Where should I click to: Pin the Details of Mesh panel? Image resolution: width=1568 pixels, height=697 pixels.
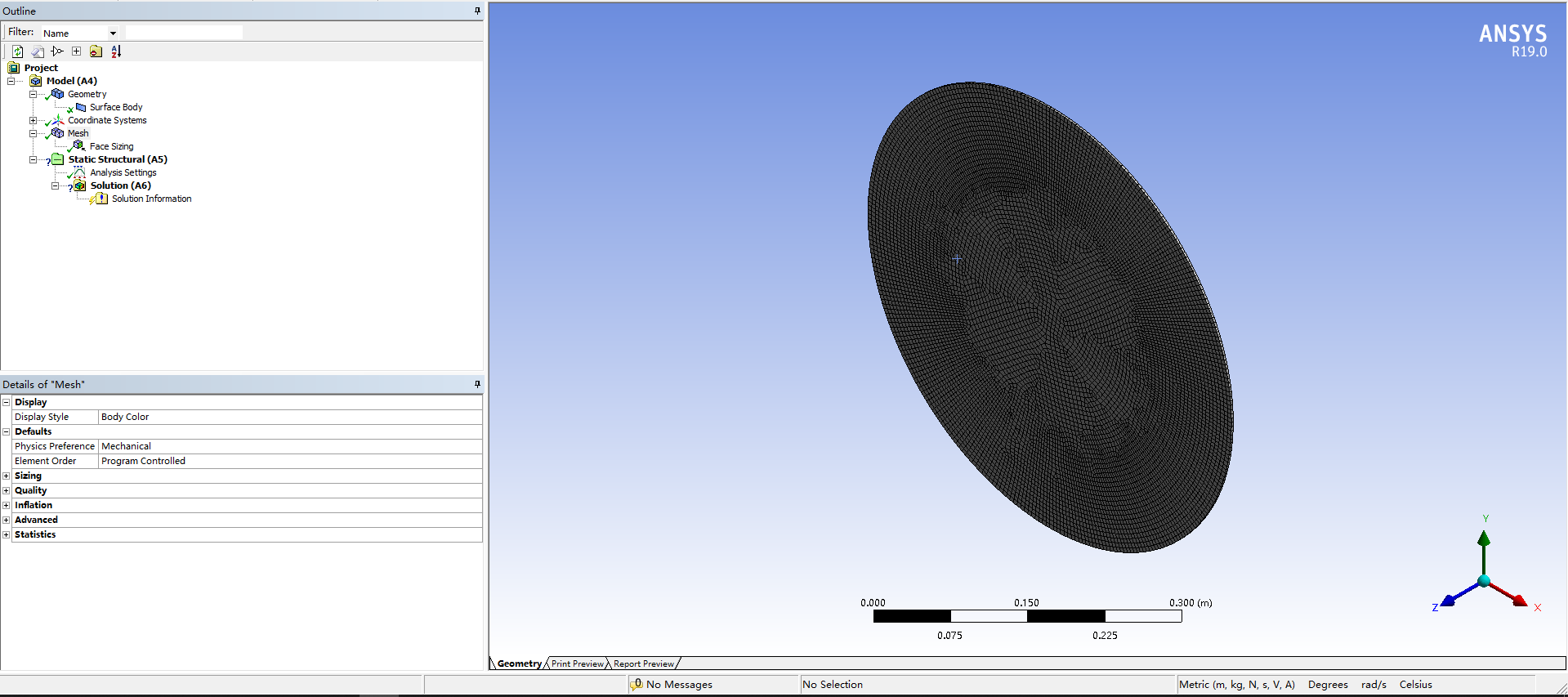(x=477, y=384)
